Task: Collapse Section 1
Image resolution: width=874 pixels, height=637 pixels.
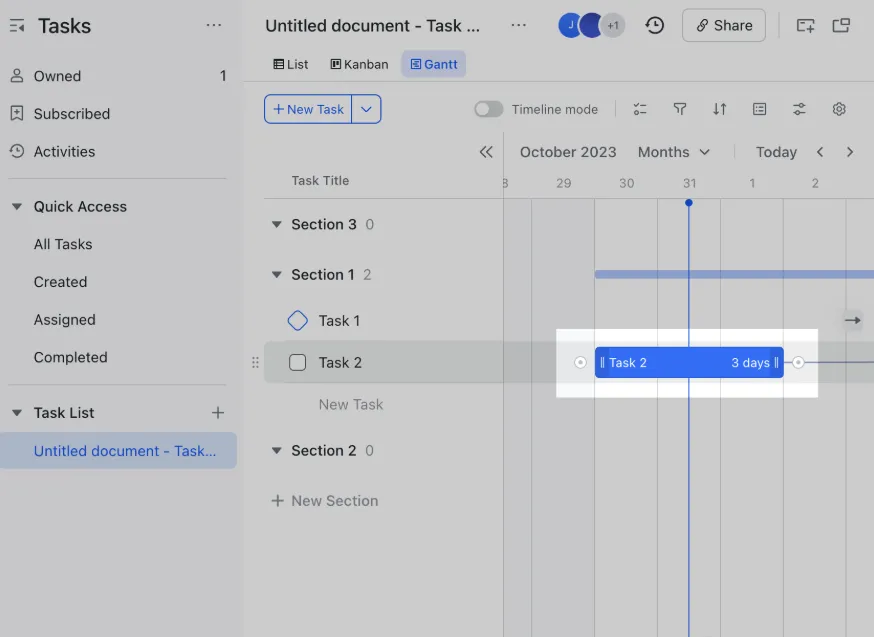Action: (x=276, y=275)
